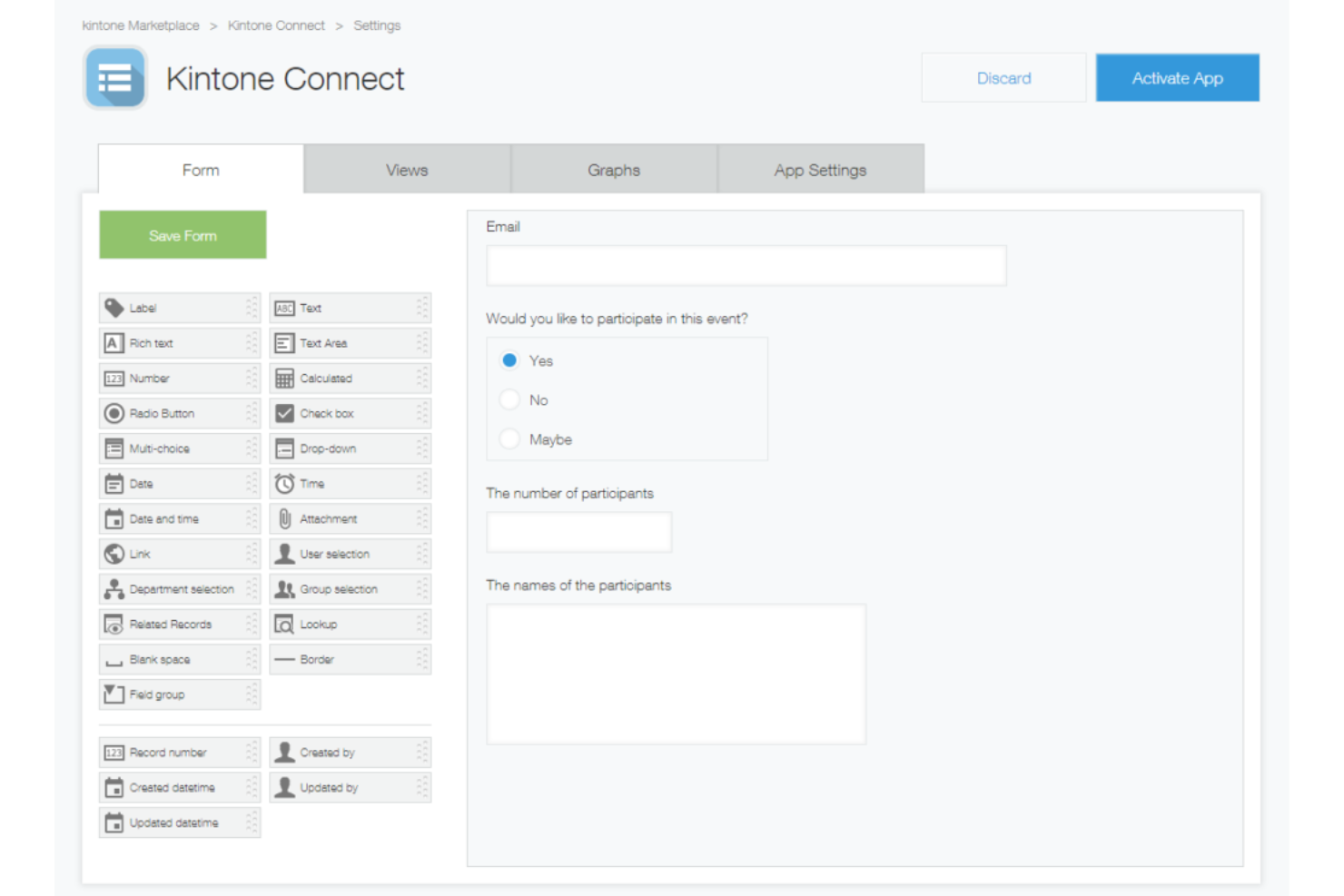Select the Updated datetime icon
This screenshot has height=896, width=1344.
click(114, 822)
